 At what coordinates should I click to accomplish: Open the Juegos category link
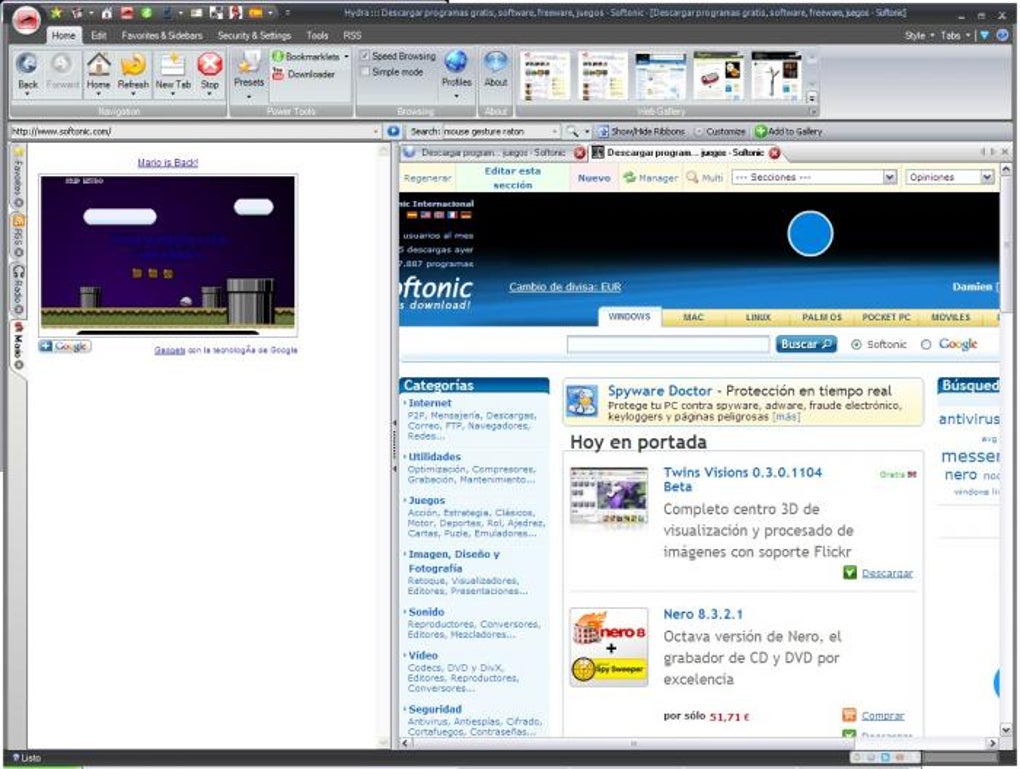click(x=427, y=500)
